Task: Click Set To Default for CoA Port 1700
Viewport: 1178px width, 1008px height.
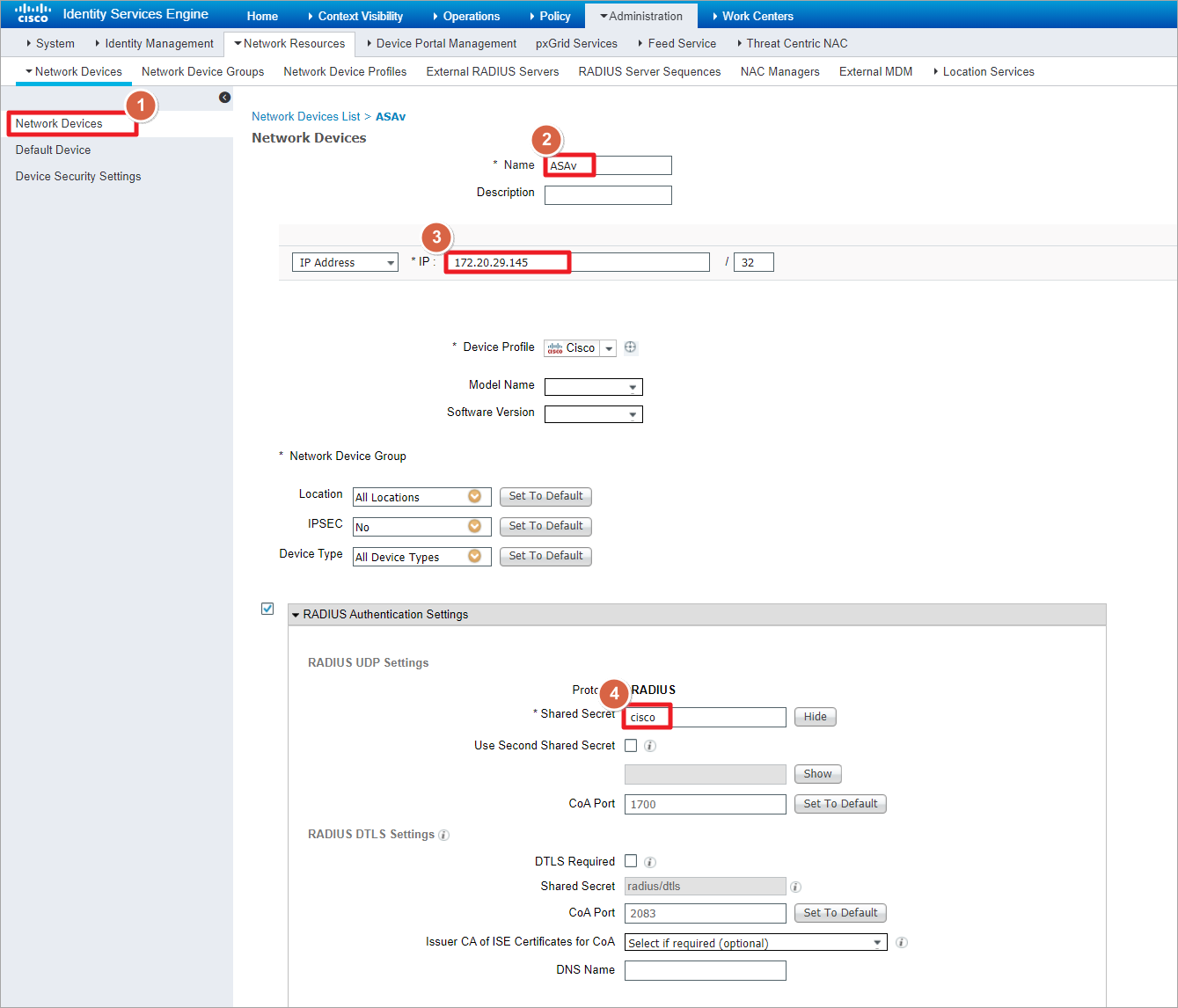Action: click(840, 804)
